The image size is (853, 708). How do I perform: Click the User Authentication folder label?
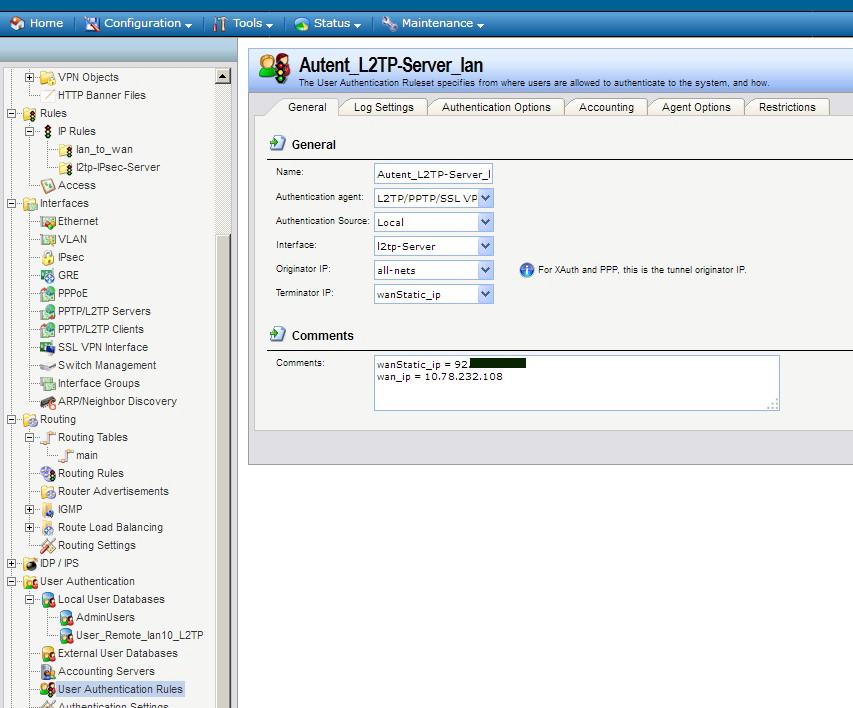click(87, 581)
